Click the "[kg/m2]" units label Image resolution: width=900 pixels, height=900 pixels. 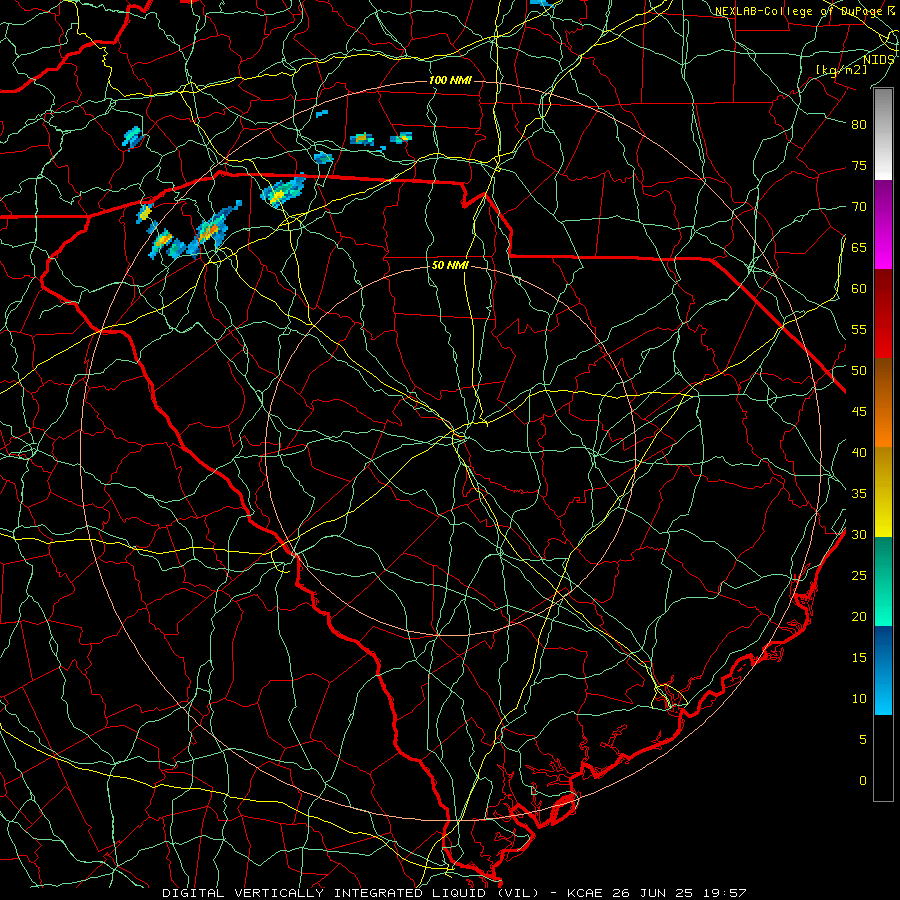842,70
